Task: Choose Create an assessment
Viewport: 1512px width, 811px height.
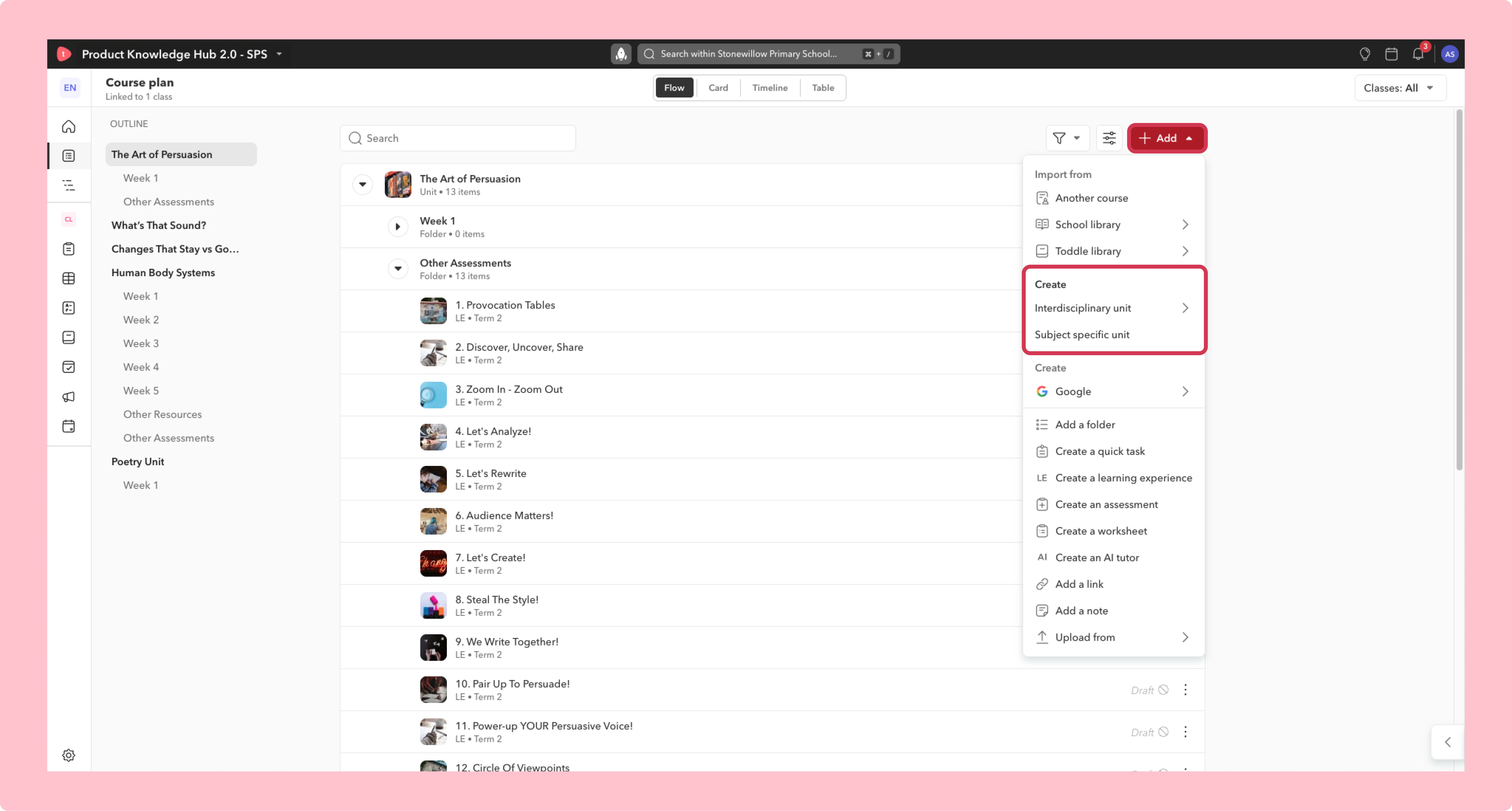Action: [x=1114, y=505]
